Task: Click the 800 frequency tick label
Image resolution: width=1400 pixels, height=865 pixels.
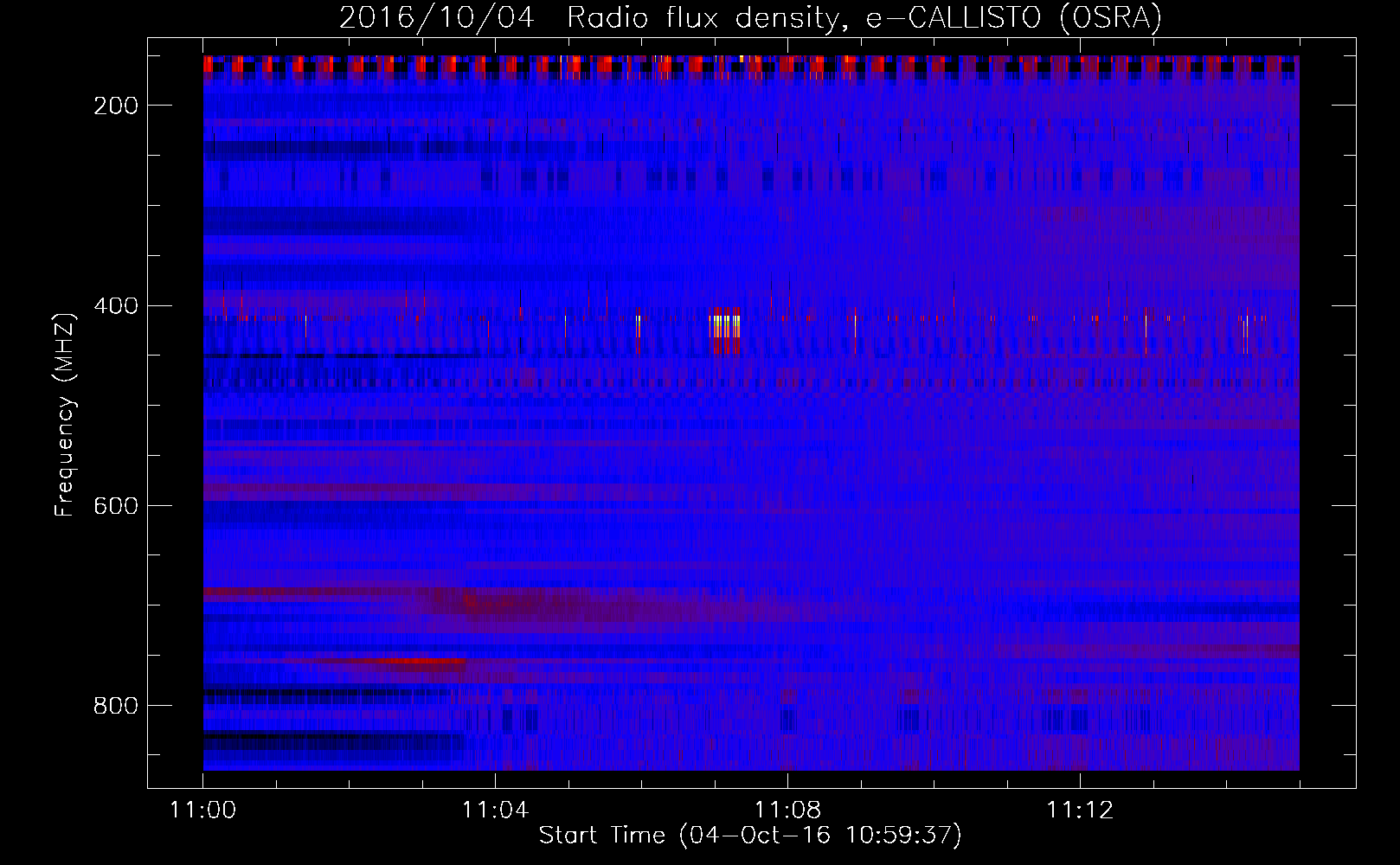Action: tap(116, 706)
